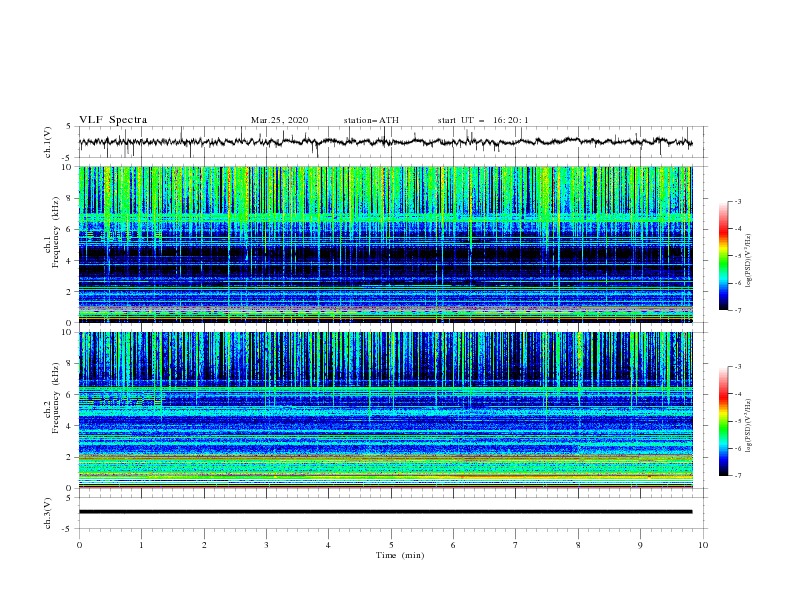792x612 pixels.
Task: Click the ch.2 spectrogram color scale bar
Action: (723, 421)
